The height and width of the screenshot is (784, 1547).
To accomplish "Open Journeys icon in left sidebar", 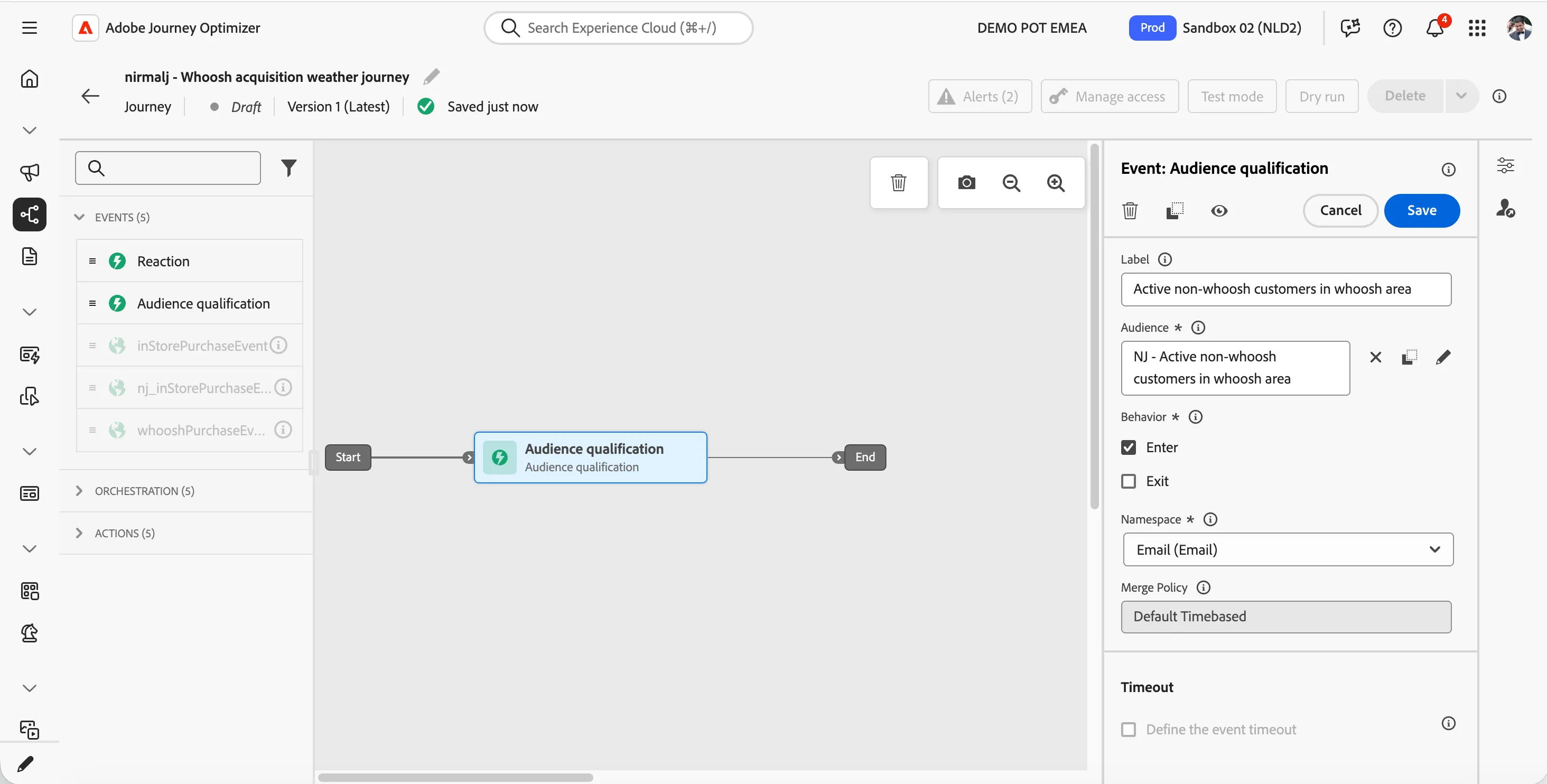I will [30, 214].
